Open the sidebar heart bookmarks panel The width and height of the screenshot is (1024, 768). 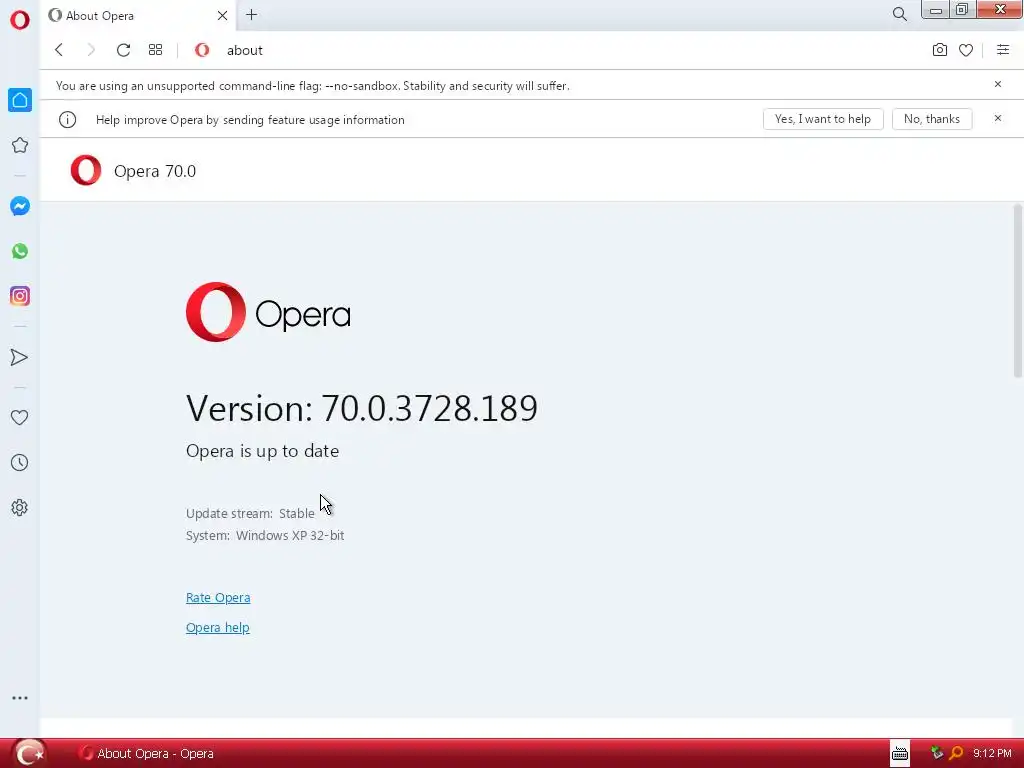coord(20,417)
